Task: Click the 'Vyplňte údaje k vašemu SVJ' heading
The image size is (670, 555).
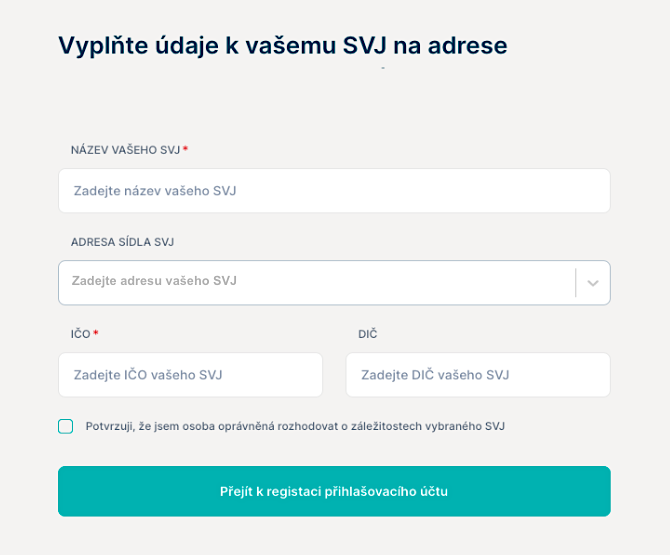Action: coord(283,46)
